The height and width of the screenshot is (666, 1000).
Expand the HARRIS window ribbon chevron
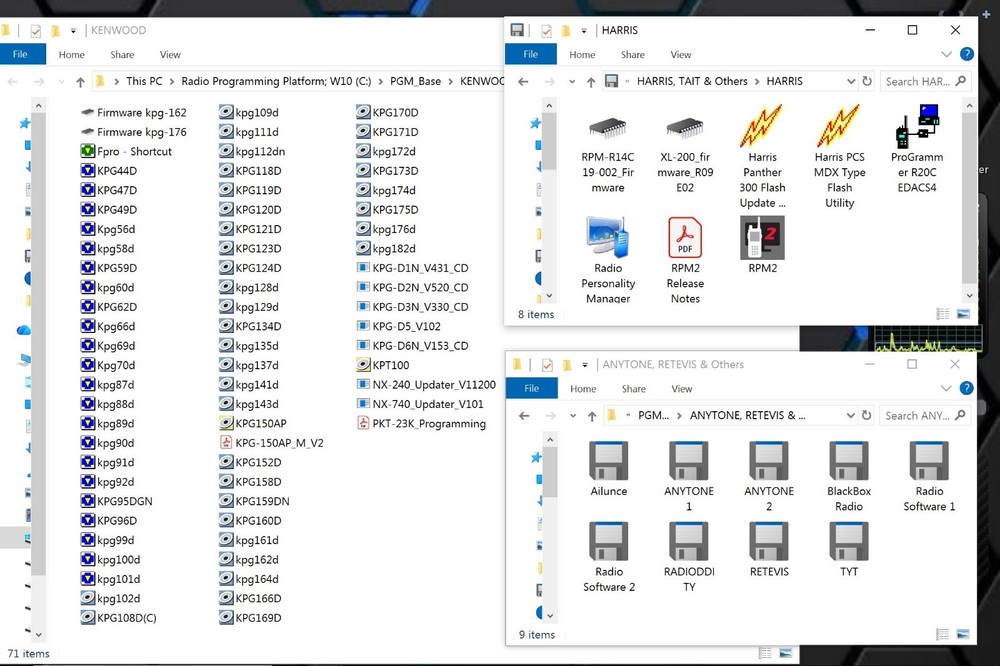coord(947,55)
